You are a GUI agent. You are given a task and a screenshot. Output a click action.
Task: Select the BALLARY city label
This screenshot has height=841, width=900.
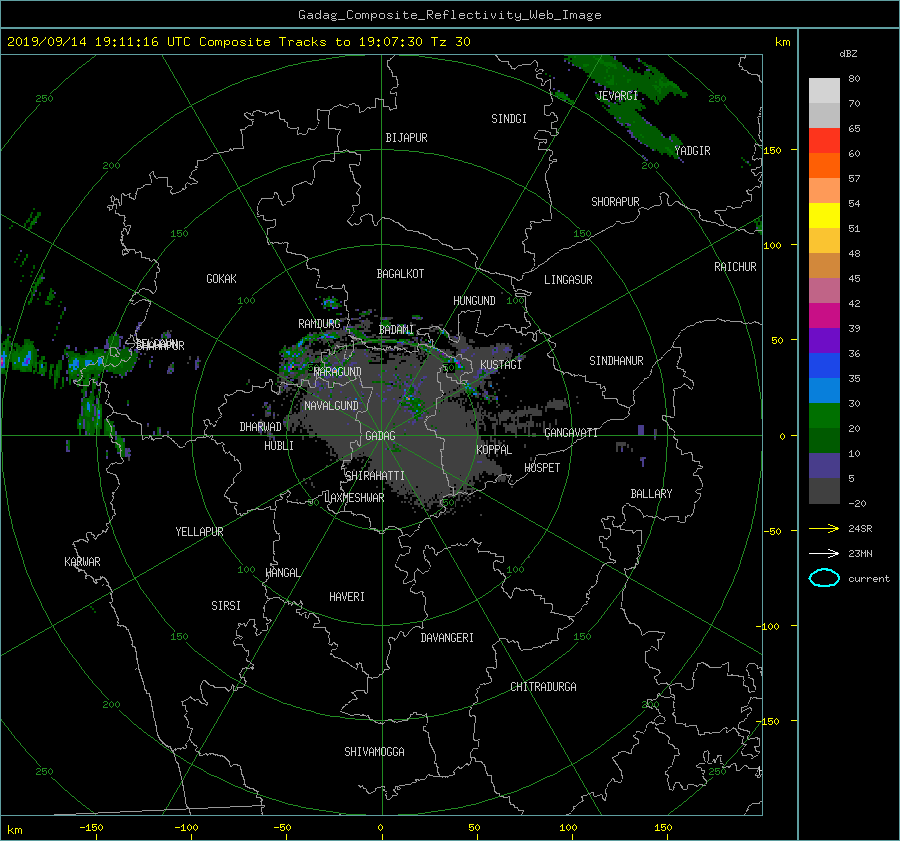coord(651,494)
